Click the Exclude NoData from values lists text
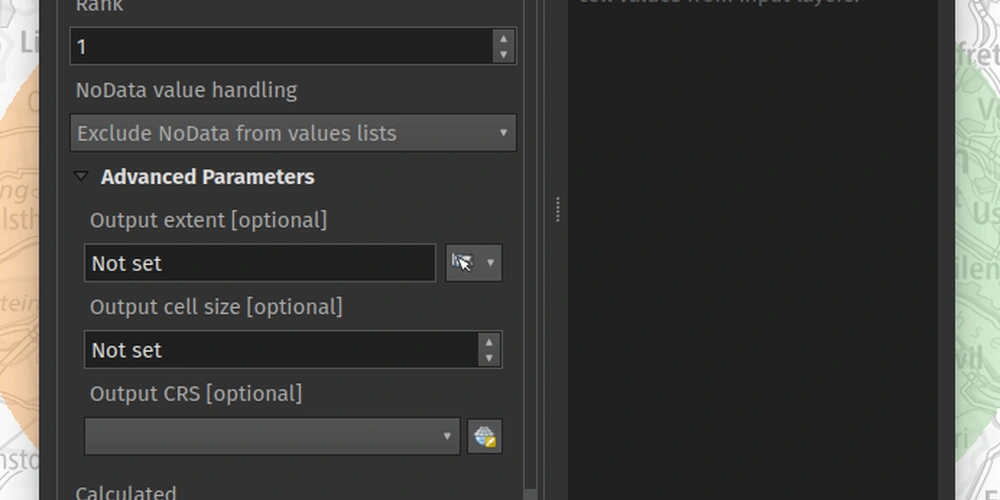The width and height of the screenshot is (1000, 500). click(x=237, y=133)
